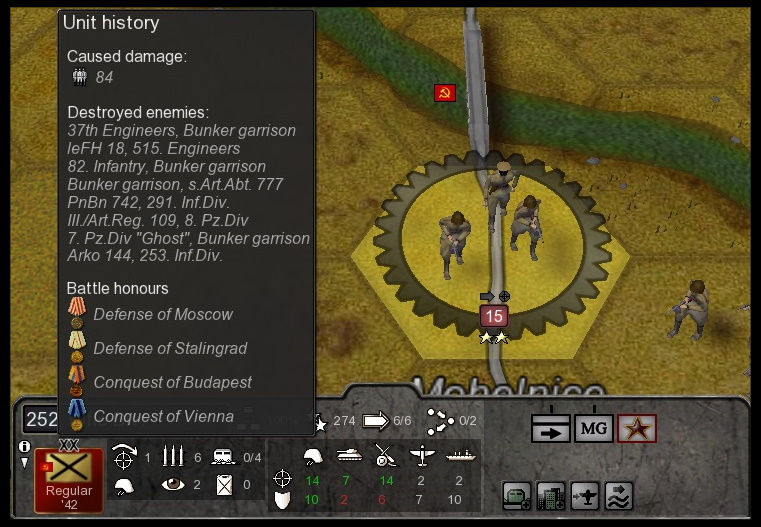Click the line '7. Pz.Div "Ghost", Bunker garrison'
This screenshot has height=527, width=761.
tap(188, 238)
